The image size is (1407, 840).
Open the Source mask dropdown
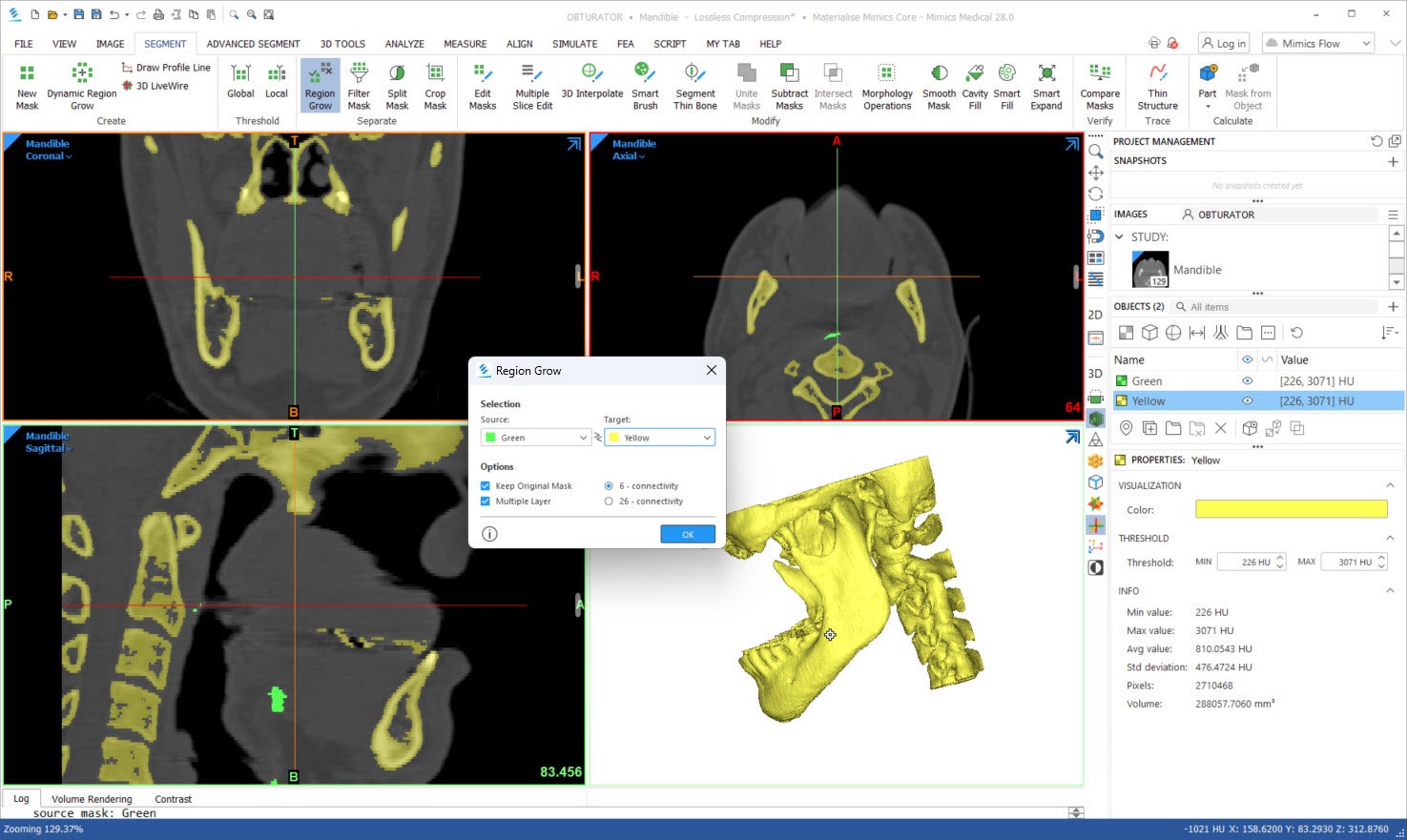click(x=535, y=438)
